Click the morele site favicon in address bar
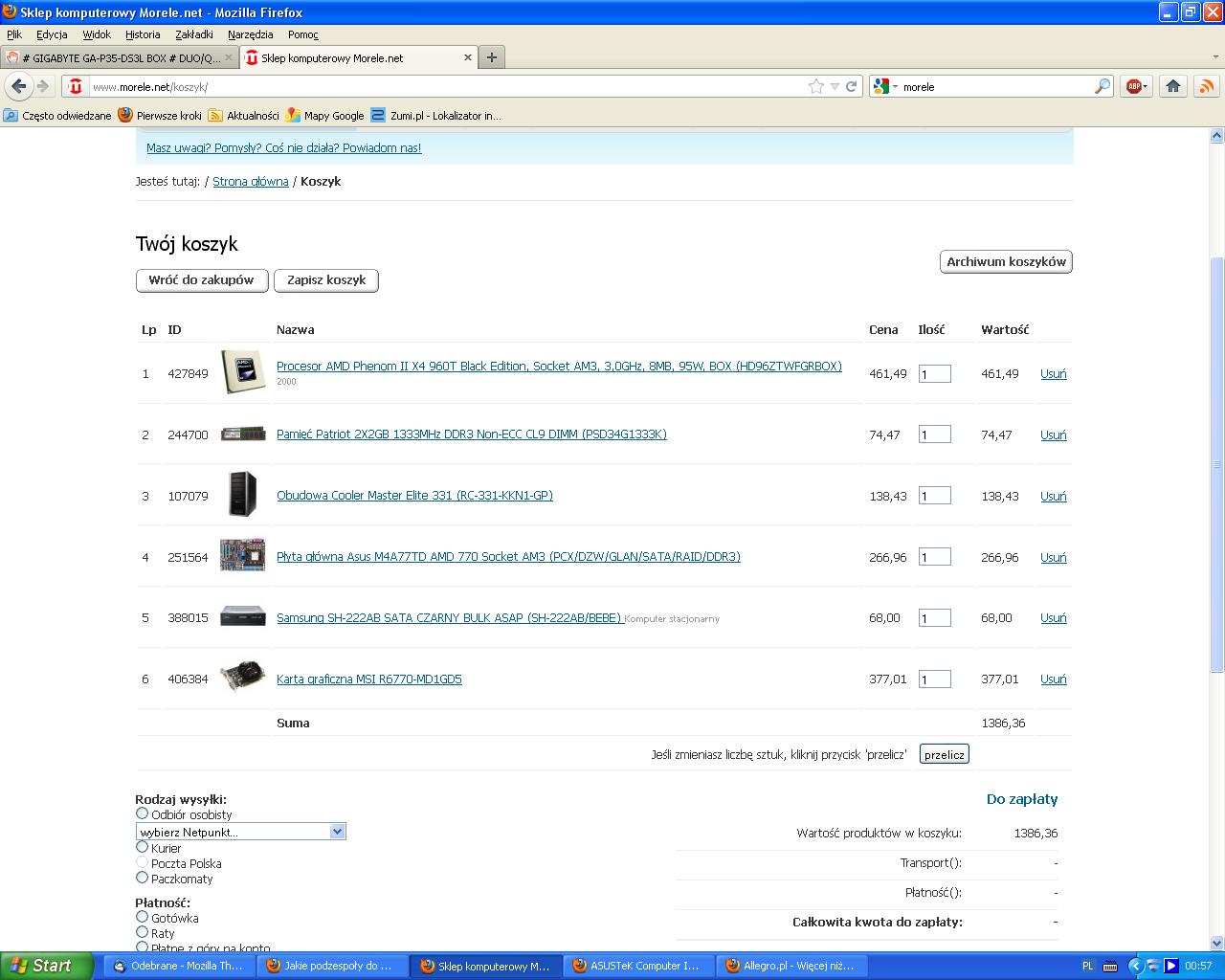The image size is (1225, 980). point(76,86)
